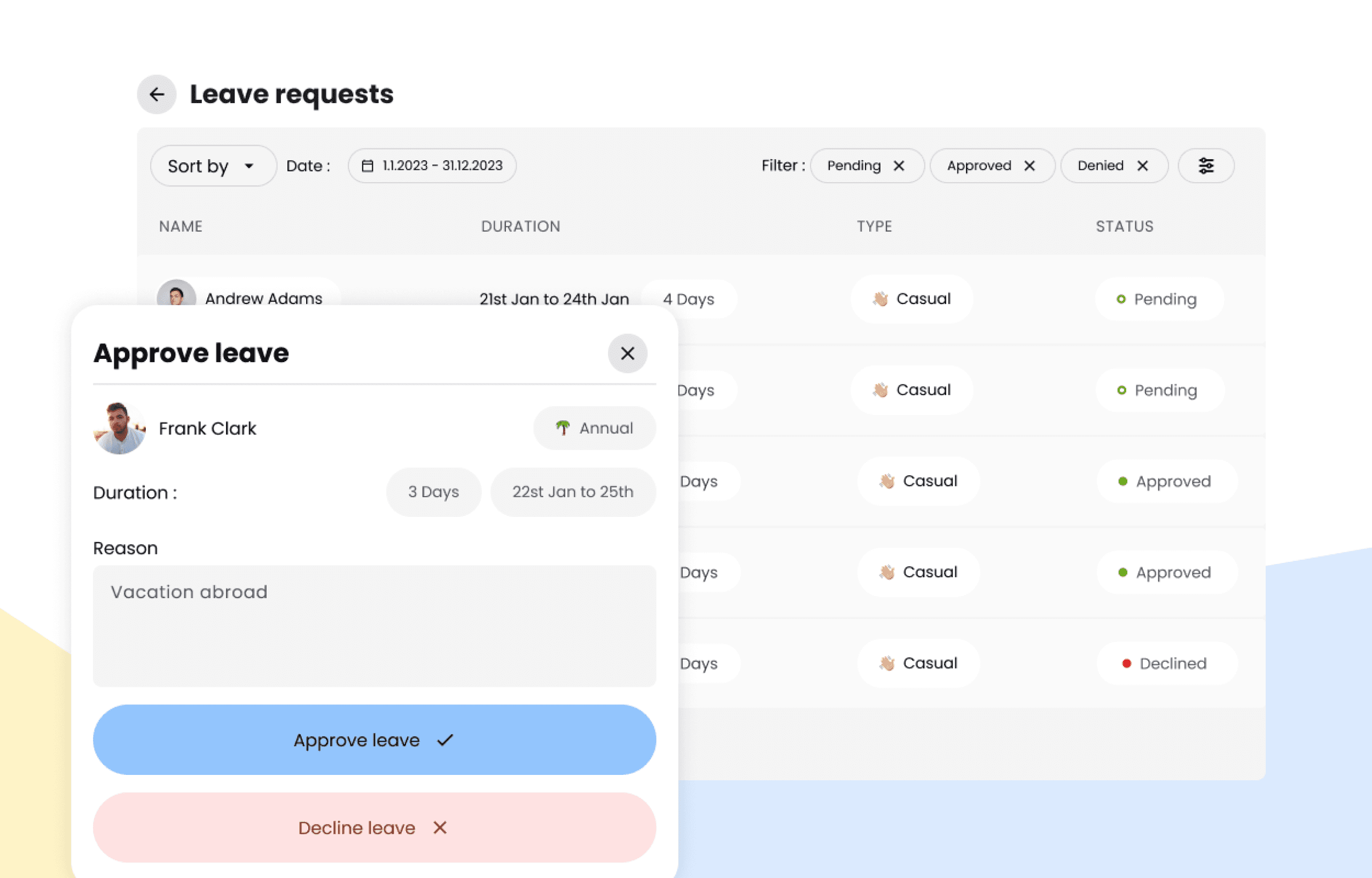1372x878 pixels.
Task: Click the Vacation abroad reason field
Action: 374,625
